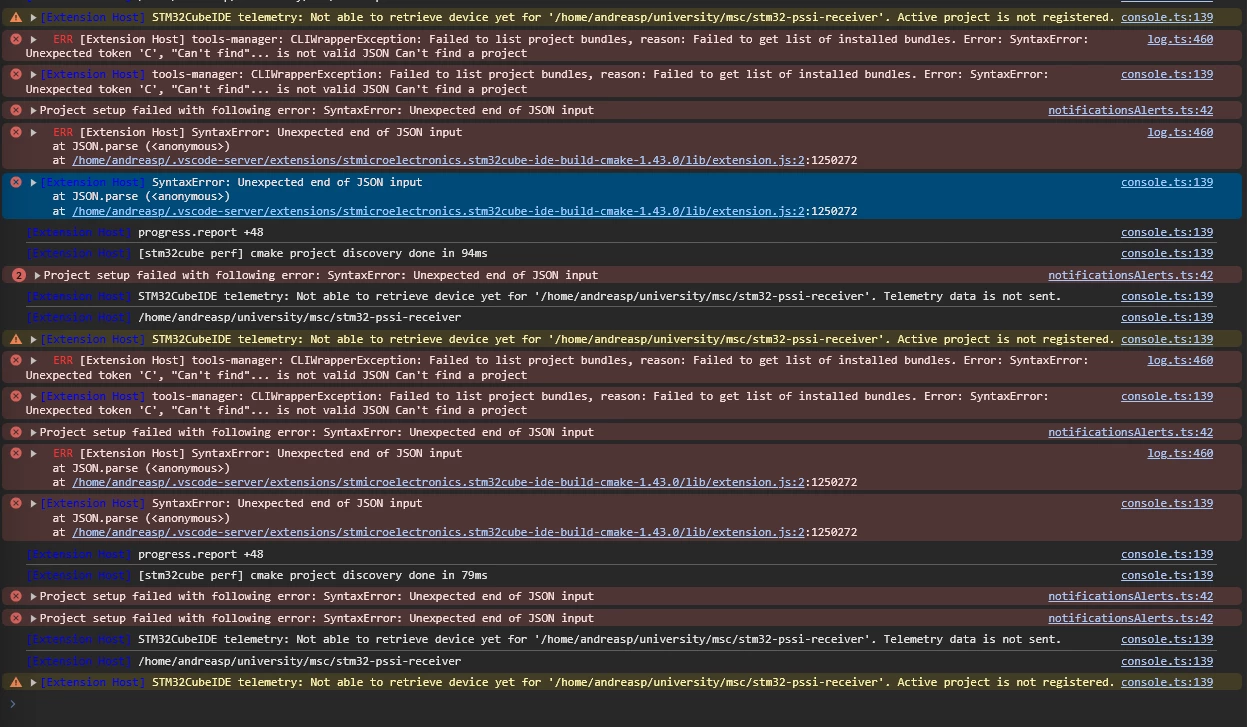Open console.ts:139 link on highlighted SyntaxError row
Screen dimensions: 1247x727
coord(1166,182)
